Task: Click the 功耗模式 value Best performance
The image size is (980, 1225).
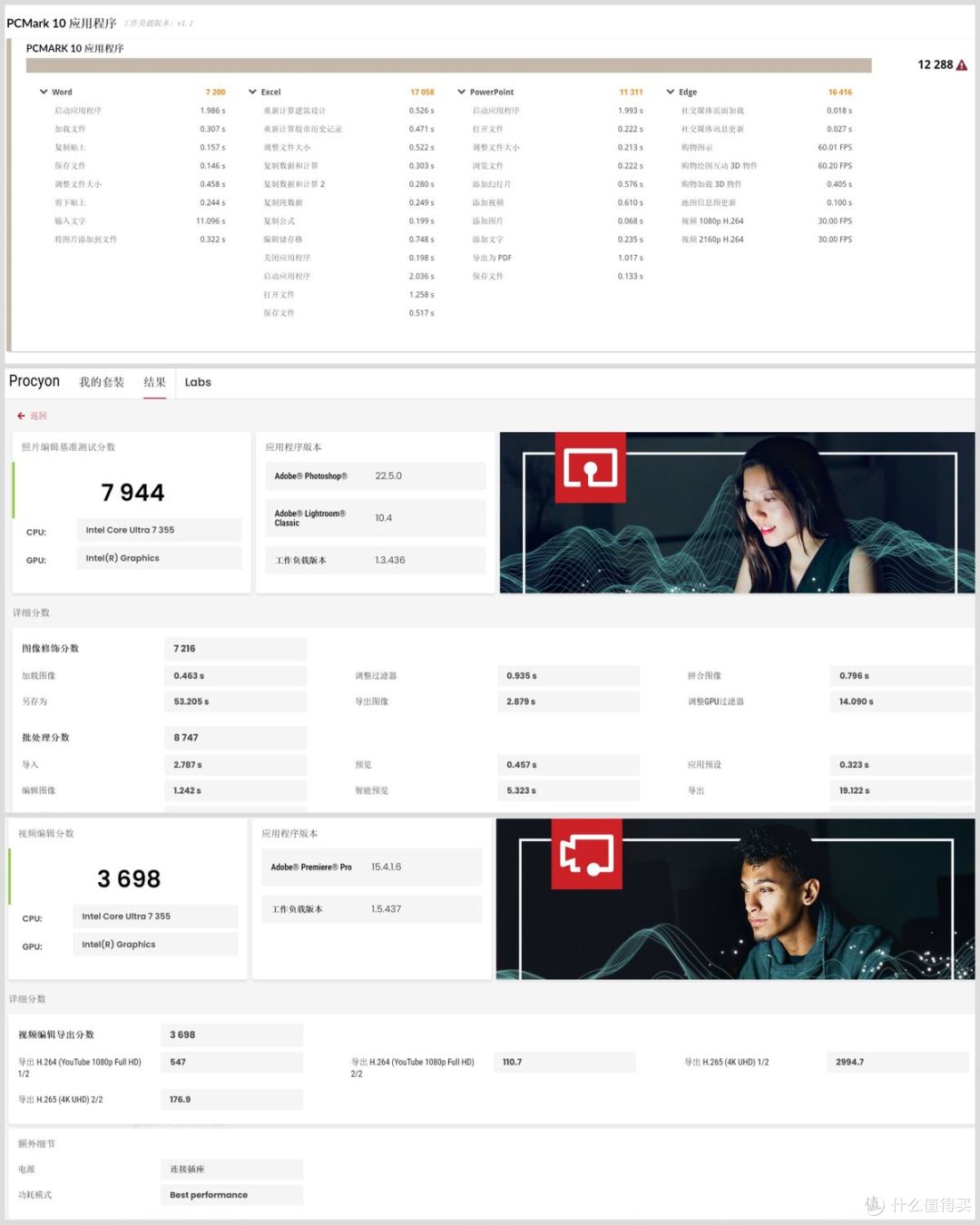Action: tap(231, 1195)
